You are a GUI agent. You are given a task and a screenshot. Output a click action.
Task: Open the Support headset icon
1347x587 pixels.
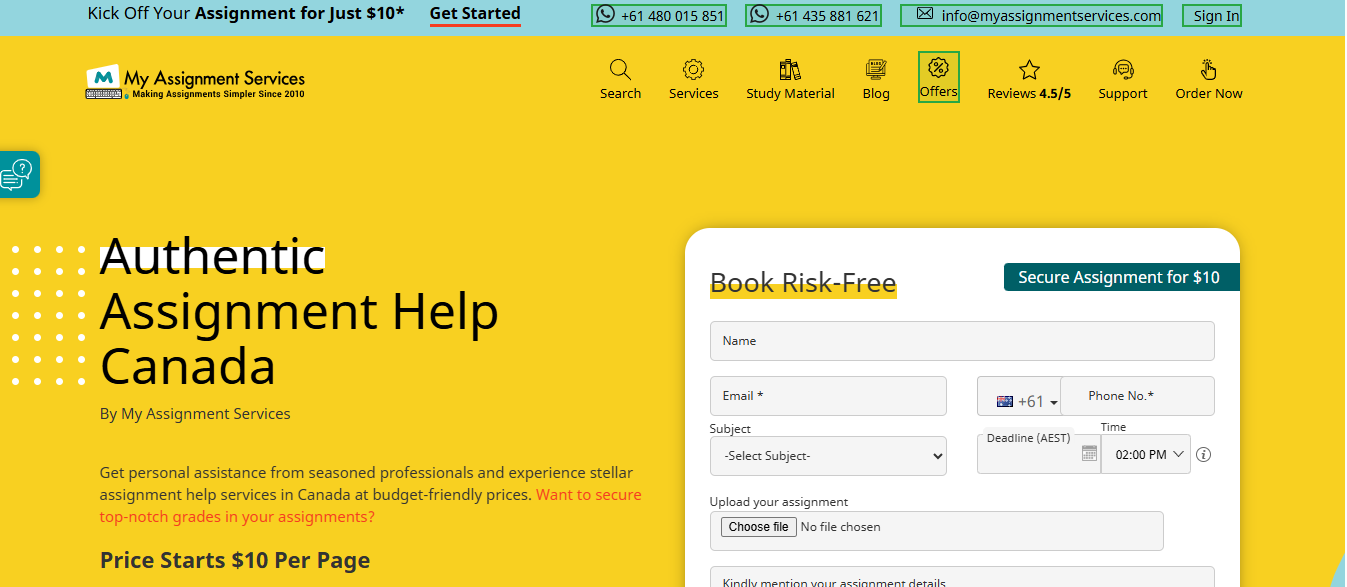(x=1123, y=70)
